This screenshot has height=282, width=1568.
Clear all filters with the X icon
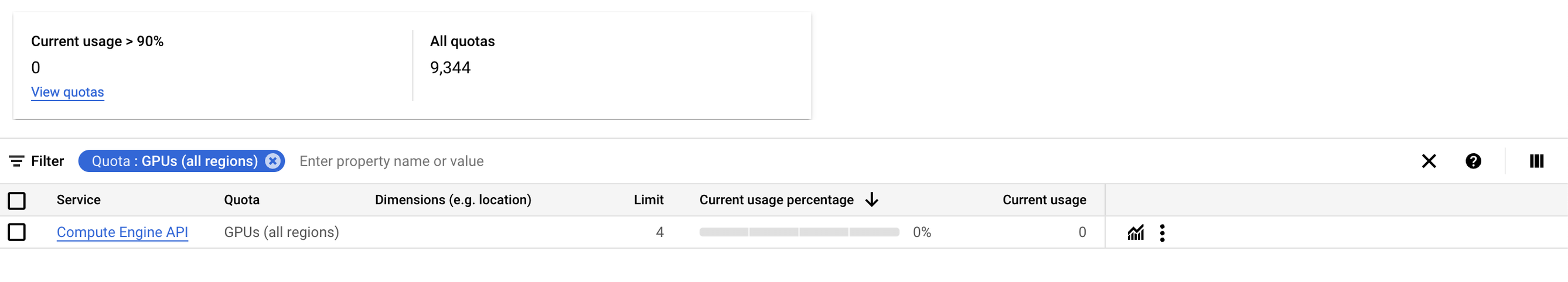coord(1429,161)
